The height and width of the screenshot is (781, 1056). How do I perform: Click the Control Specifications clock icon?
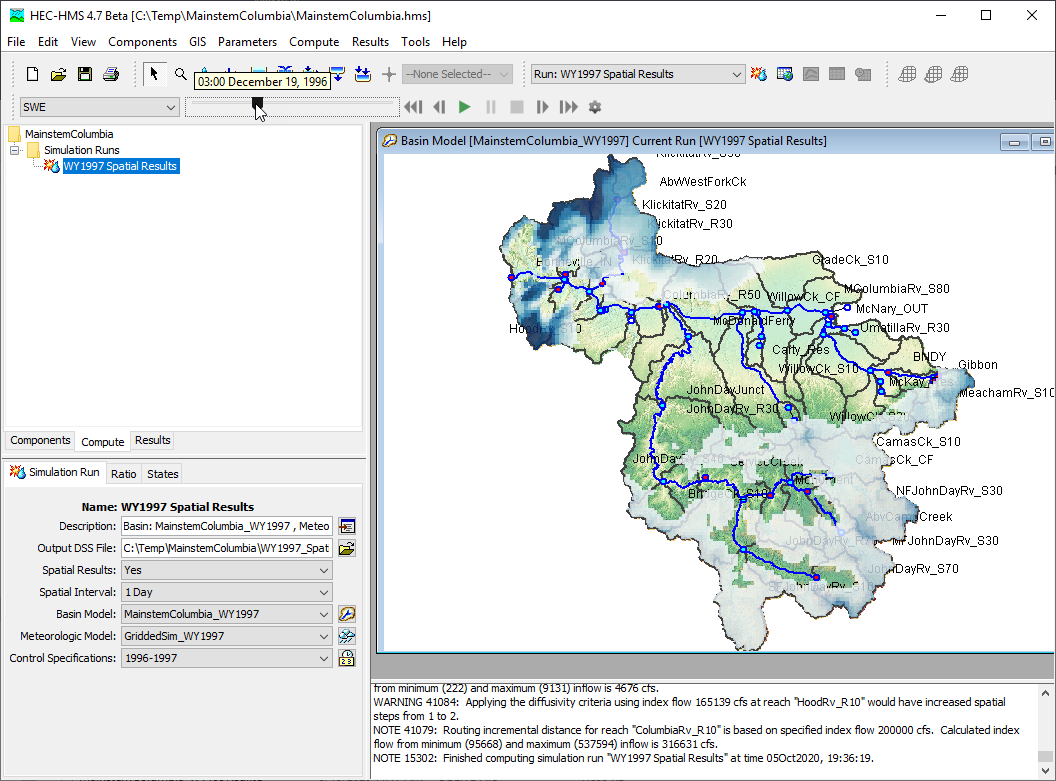(x=347, y=658)
